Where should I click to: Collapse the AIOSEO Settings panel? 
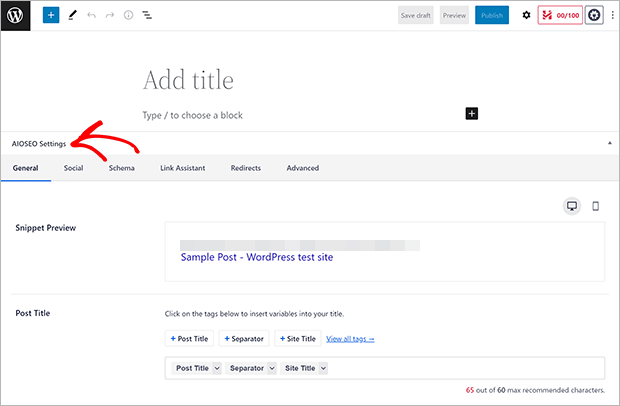609,143
